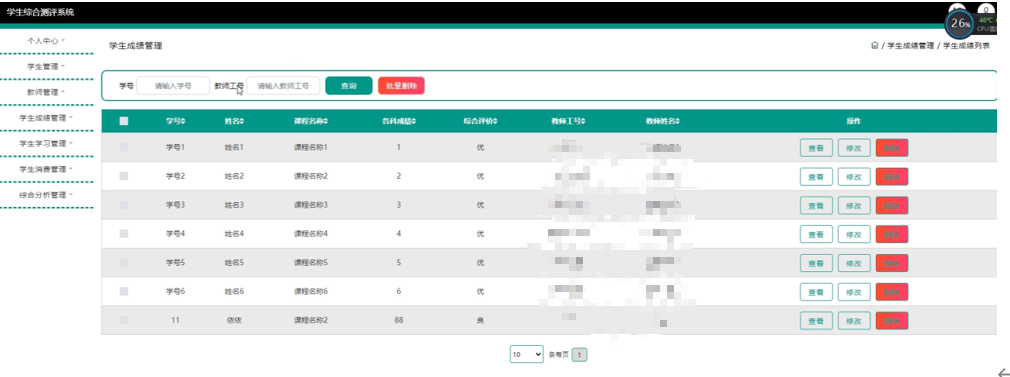Sort the table by 姓名 column header
This screenshot has width=1010, height=377.
234,121
